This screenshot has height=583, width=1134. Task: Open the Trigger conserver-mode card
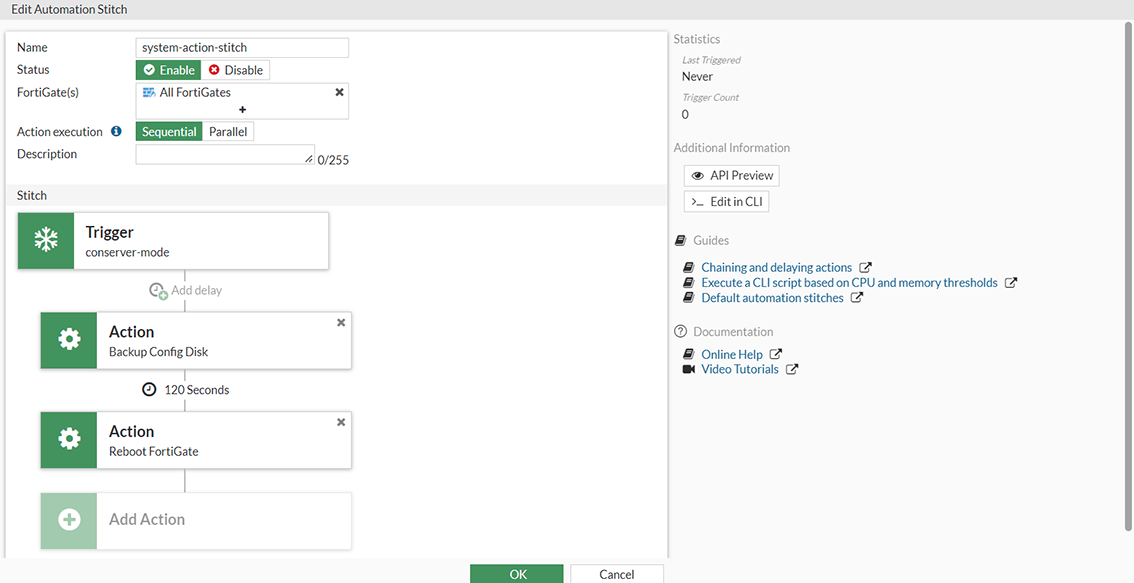coord(174,241)
